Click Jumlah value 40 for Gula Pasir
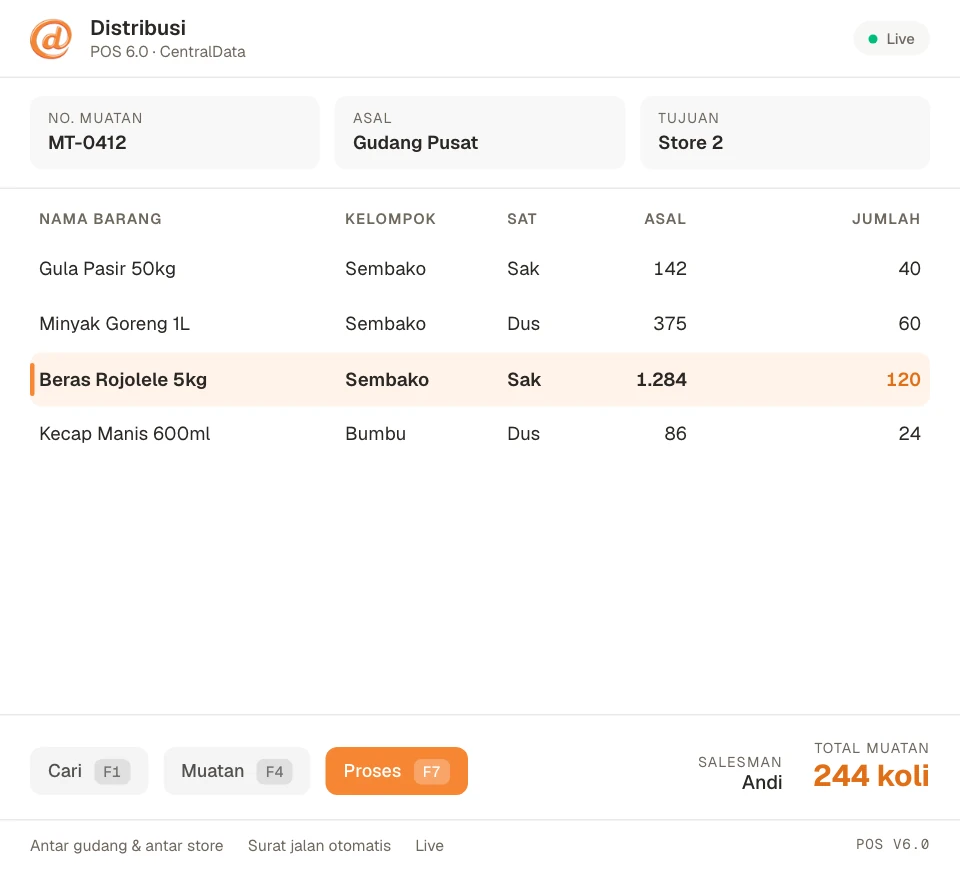 (x=909, y=269)
